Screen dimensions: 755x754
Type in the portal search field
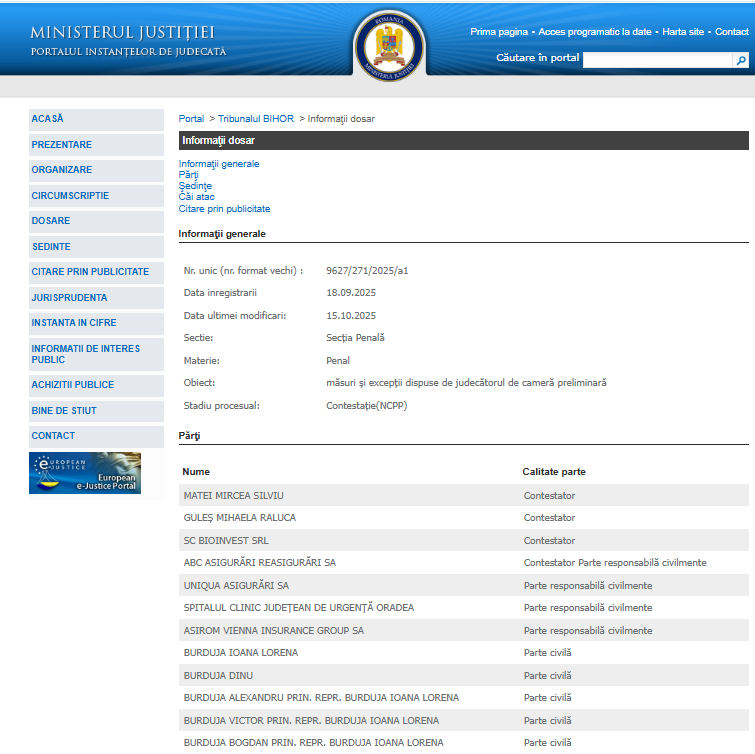(657, 61)
